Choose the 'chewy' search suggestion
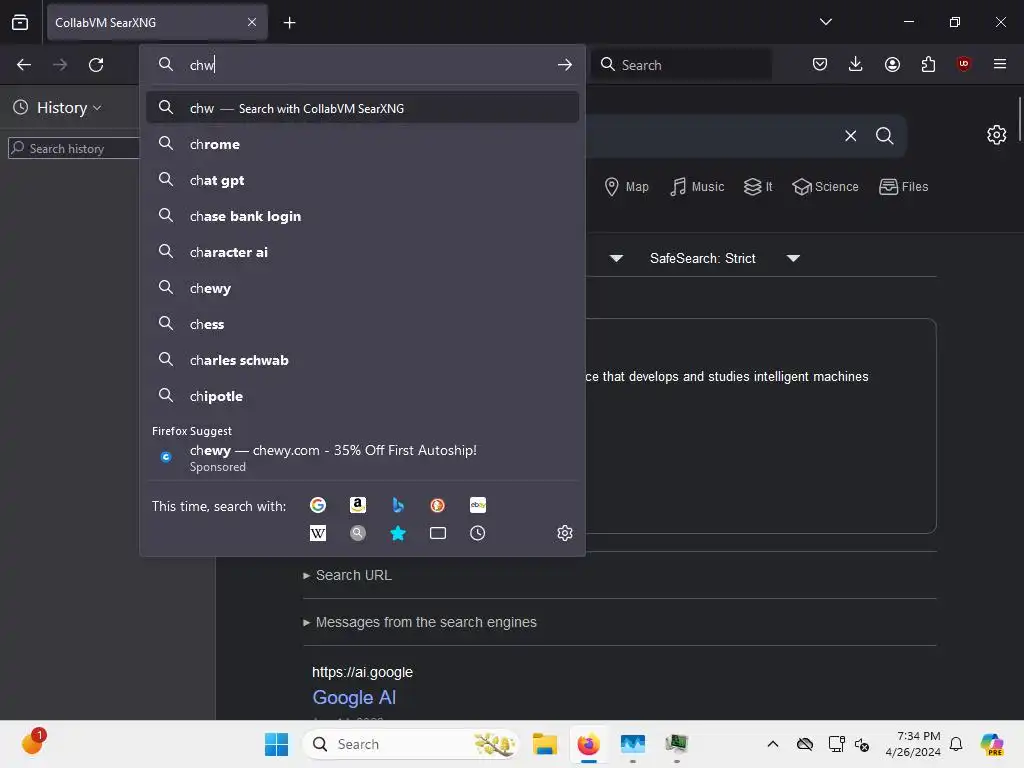This screenshot has width=1024, height=768. point(362,288)
